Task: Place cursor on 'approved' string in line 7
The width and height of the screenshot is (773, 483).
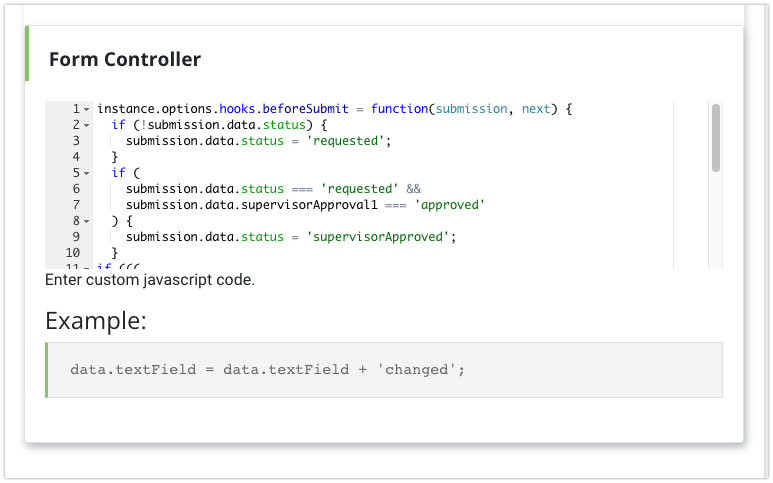Action: point(449,205)
